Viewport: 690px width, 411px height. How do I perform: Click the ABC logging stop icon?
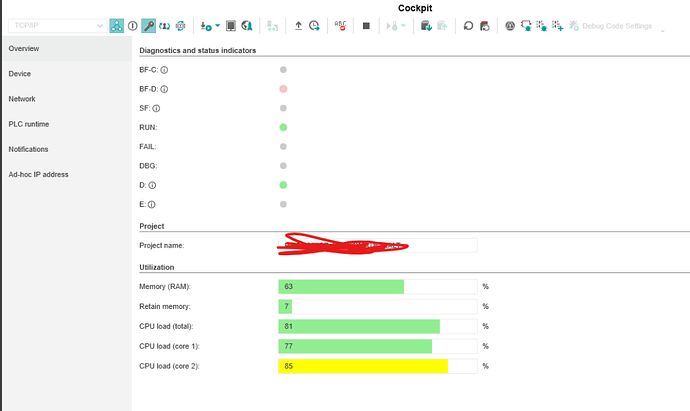click(340, 26)
